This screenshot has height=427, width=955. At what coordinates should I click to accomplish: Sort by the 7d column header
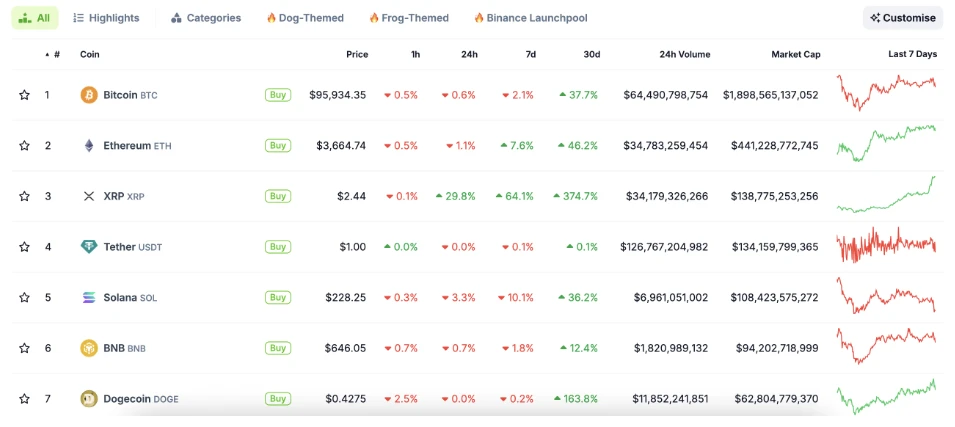click(530, 54)
